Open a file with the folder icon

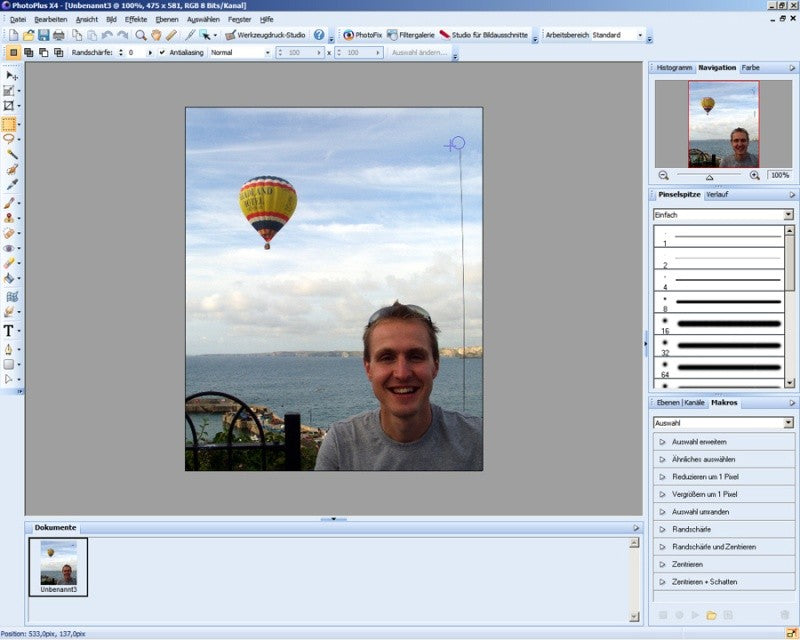(x=29, y=35)
